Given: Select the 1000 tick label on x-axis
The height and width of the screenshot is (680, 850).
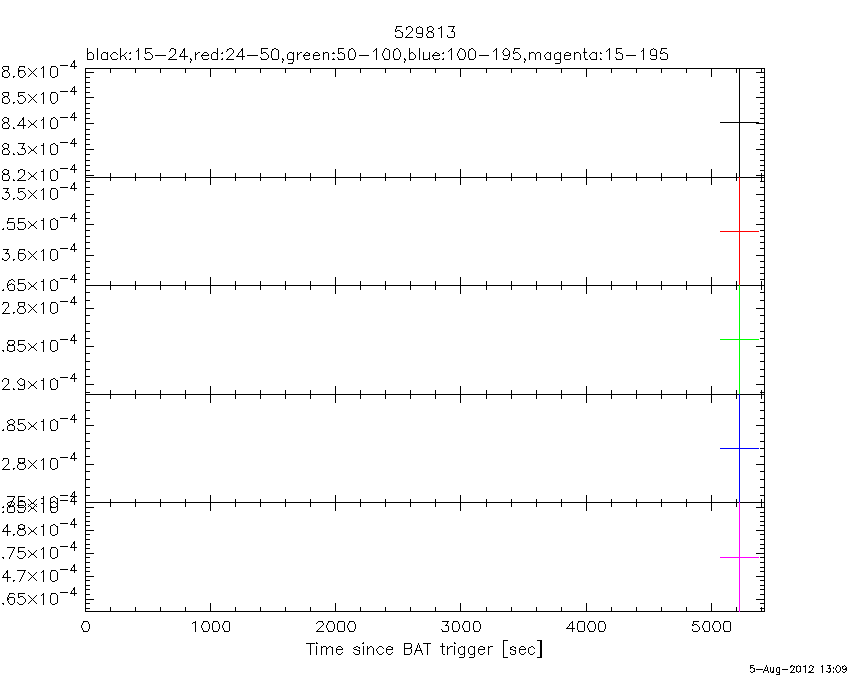Looking at the screenshot, I should click(x=210, y=628).
